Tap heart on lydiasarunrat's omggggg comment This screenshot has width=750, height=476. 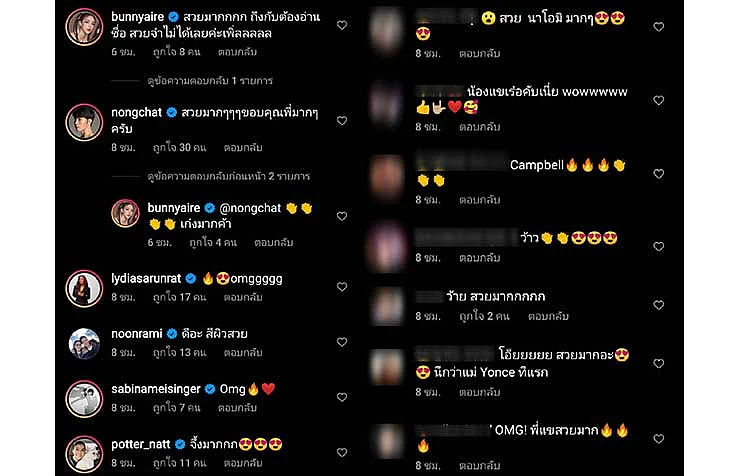342,287
